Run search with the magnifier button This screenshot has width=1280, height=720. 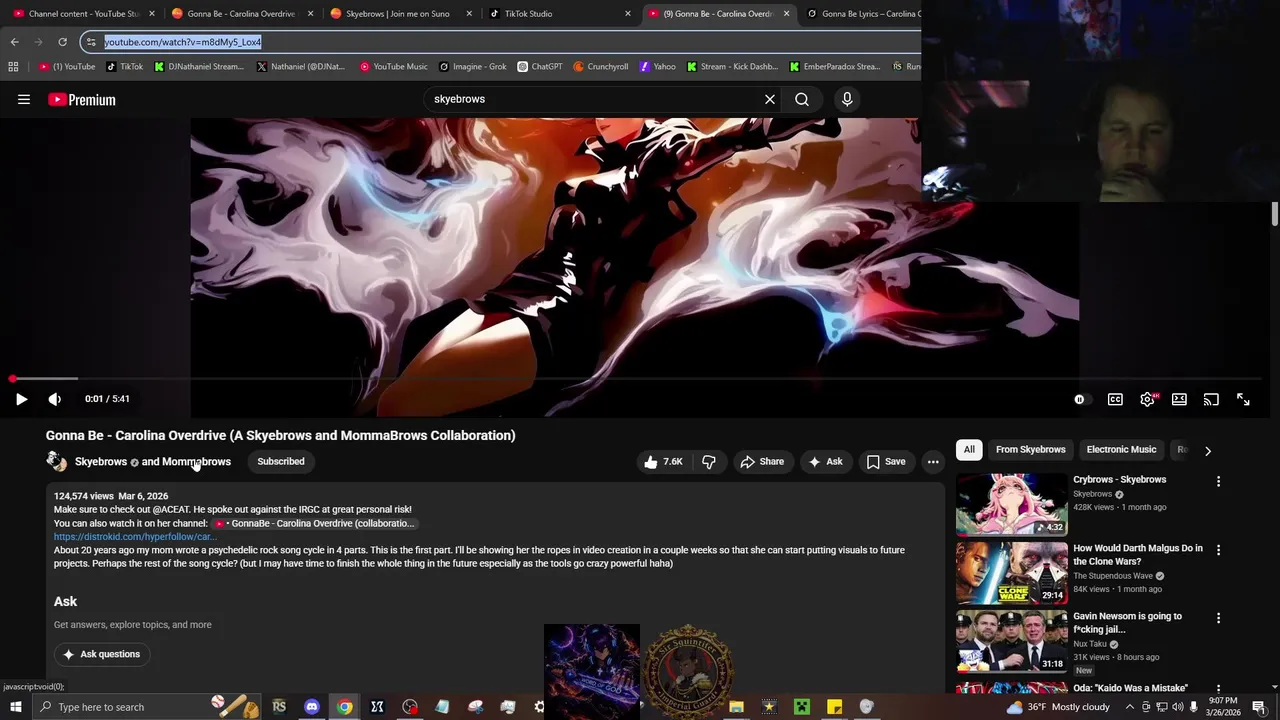[x=802, y=99]
